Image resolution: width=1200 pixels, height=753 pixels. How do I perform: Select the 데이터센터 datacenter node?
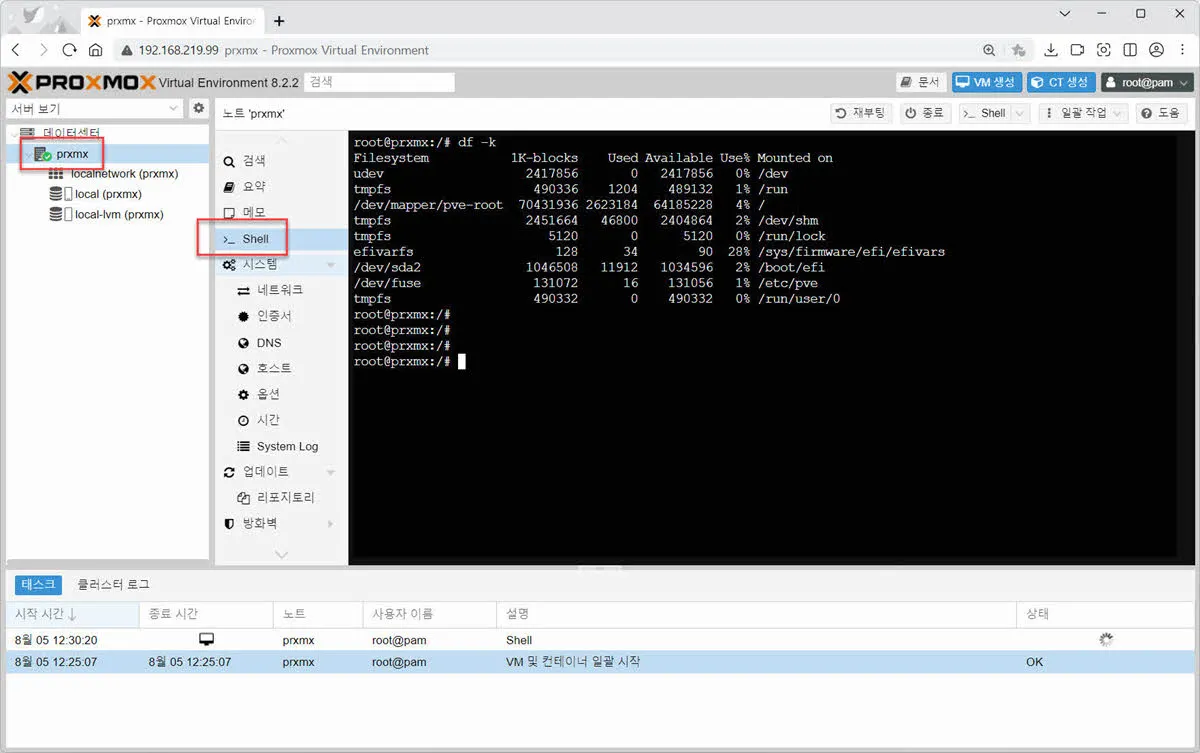(x=71, y=133)
